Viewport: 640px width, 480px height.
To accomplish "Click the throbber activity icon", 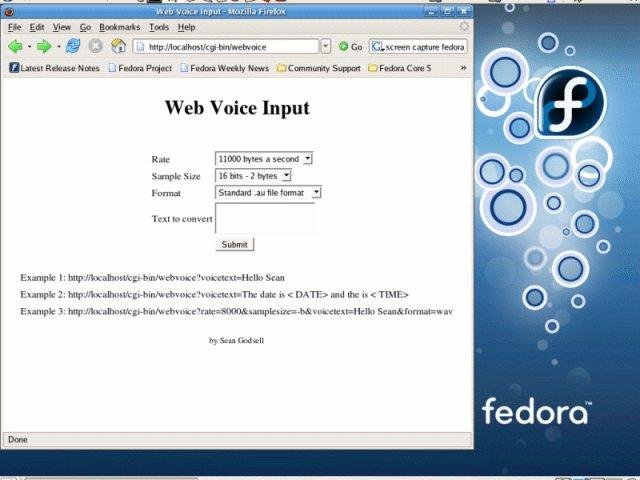I will coord(464,27).
